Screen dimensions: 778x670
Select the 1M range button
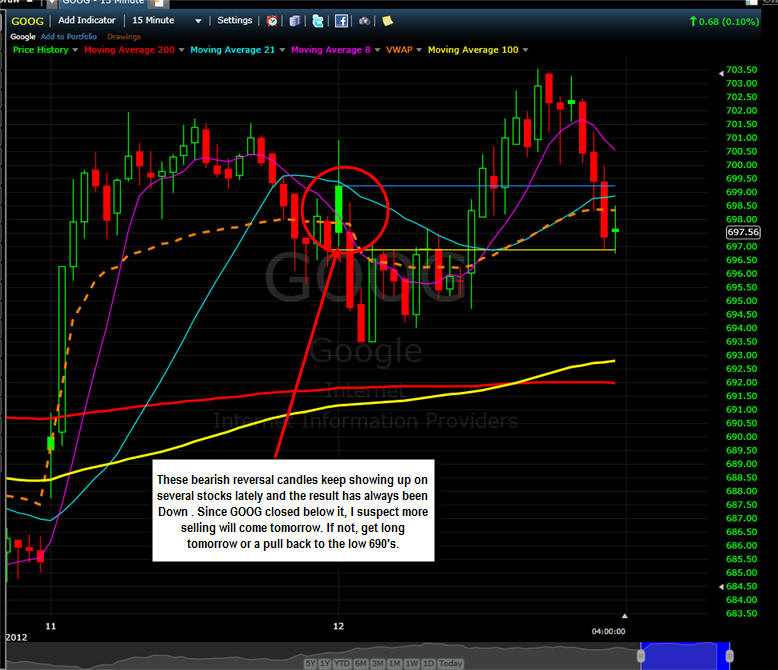395,663
